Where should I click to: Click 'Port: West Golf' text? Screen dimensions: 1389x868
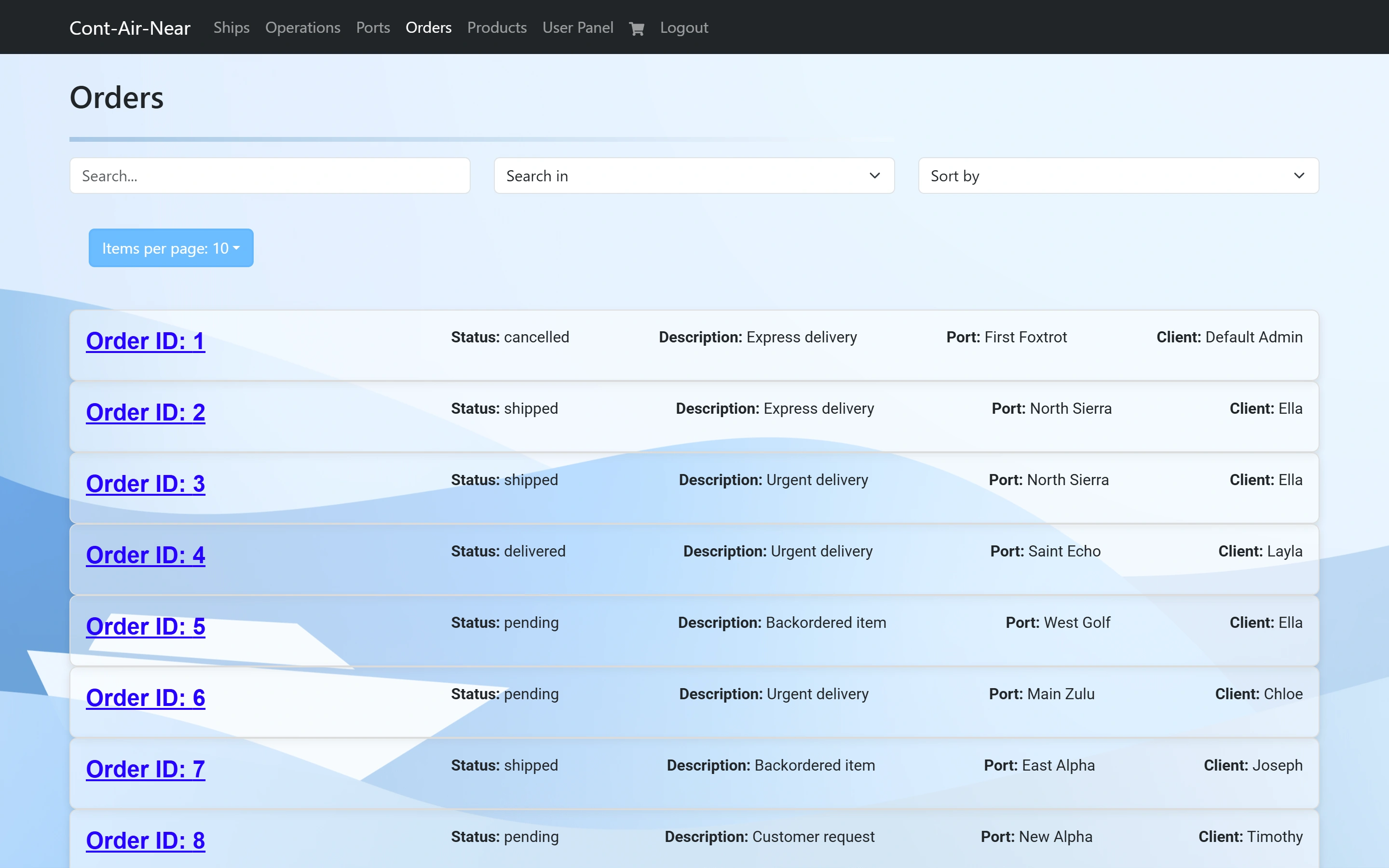click(x=1058, y=622)
